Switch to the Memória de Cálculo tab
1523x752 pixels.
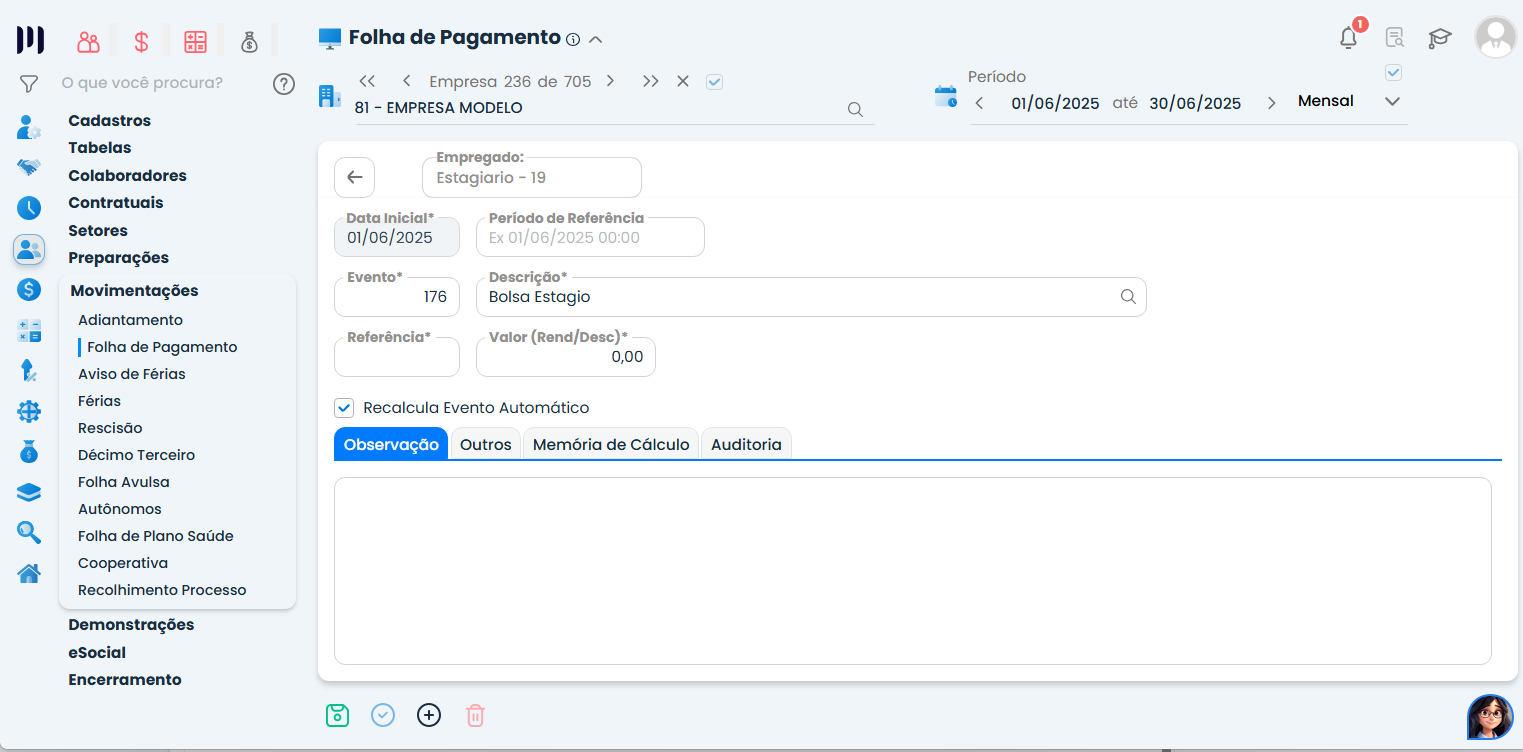[x=611, y=445]
